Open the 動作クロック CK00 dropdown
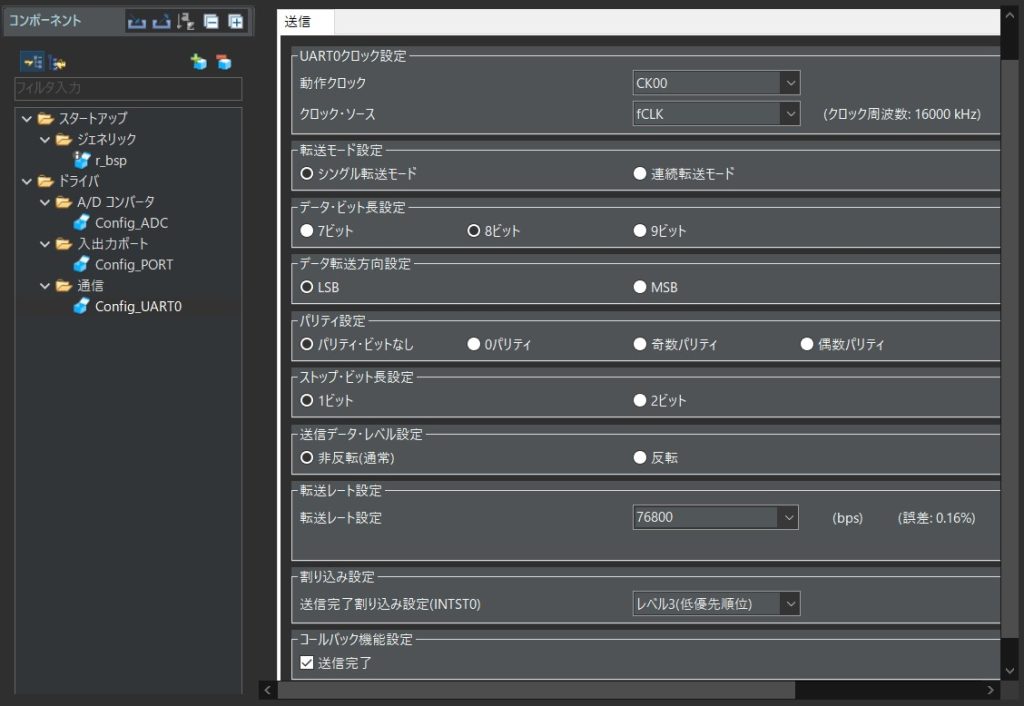This screenshot has height=706, width=1024. coord(716,83)
